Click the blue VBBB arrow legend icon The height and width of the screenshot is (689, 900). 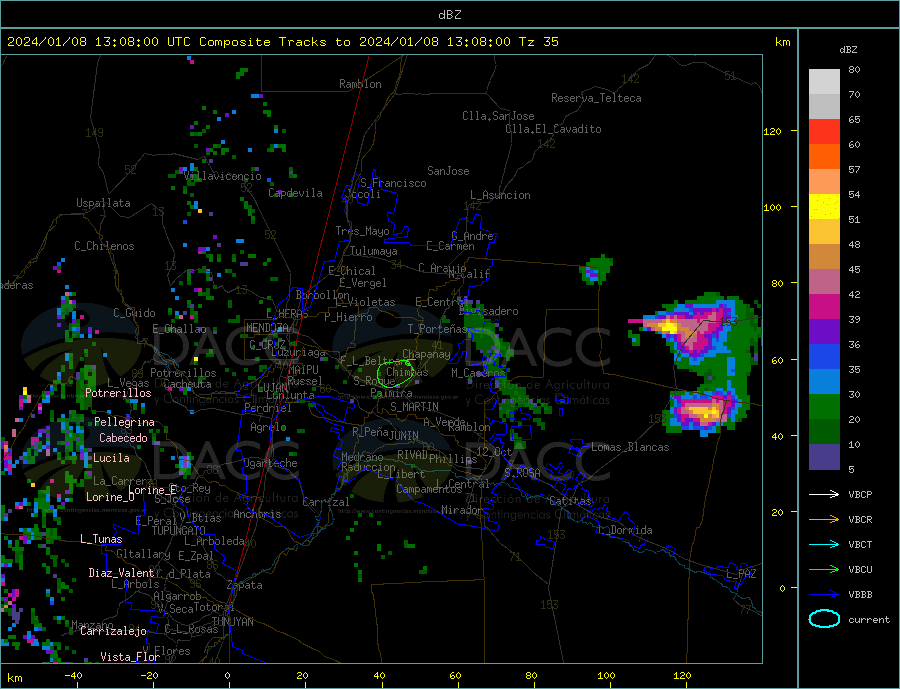[824, 594]
